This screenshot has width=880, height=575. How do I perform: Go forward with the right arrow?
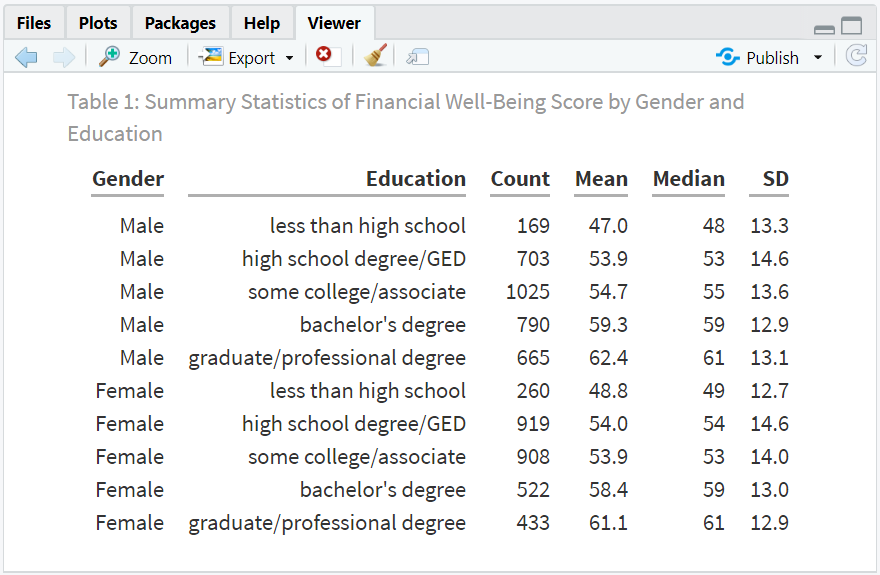[63, 57]
